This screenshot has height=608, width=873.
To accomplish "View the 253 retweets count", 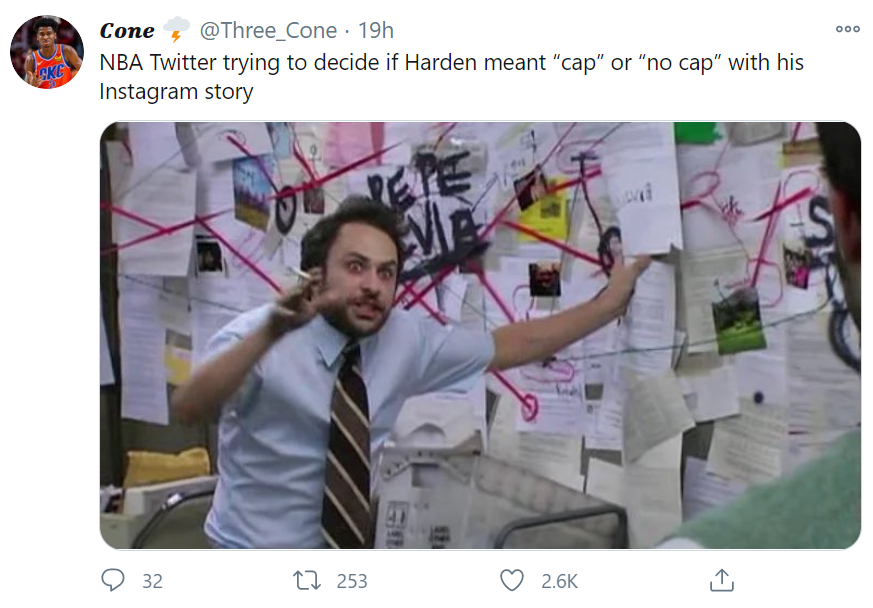I will pos(352,581).
